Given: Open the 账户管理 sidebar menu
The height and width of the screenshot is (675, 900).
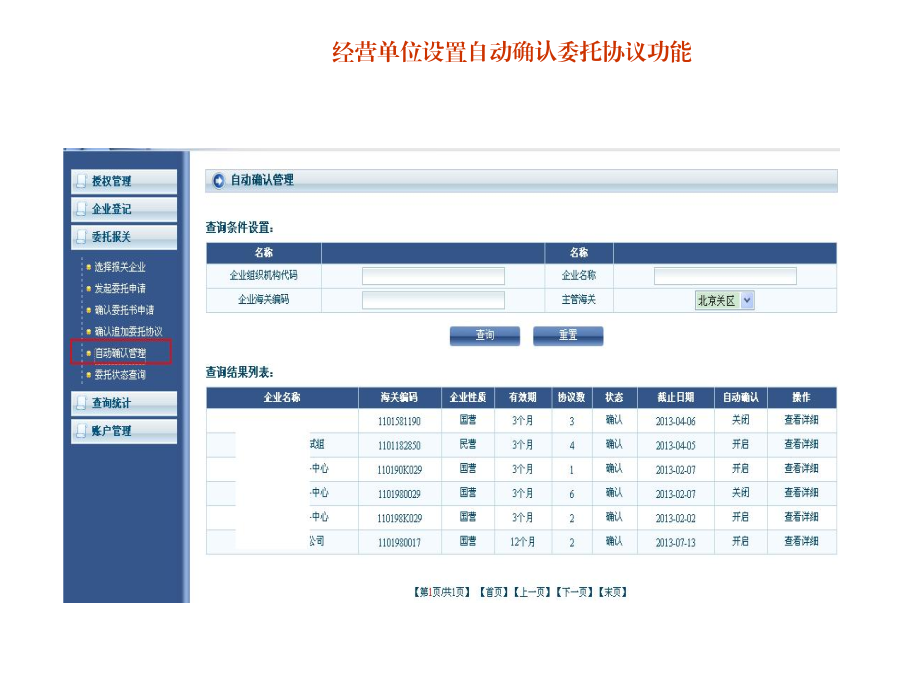Looking at the screenshot, I should click(x=124, y=431).
